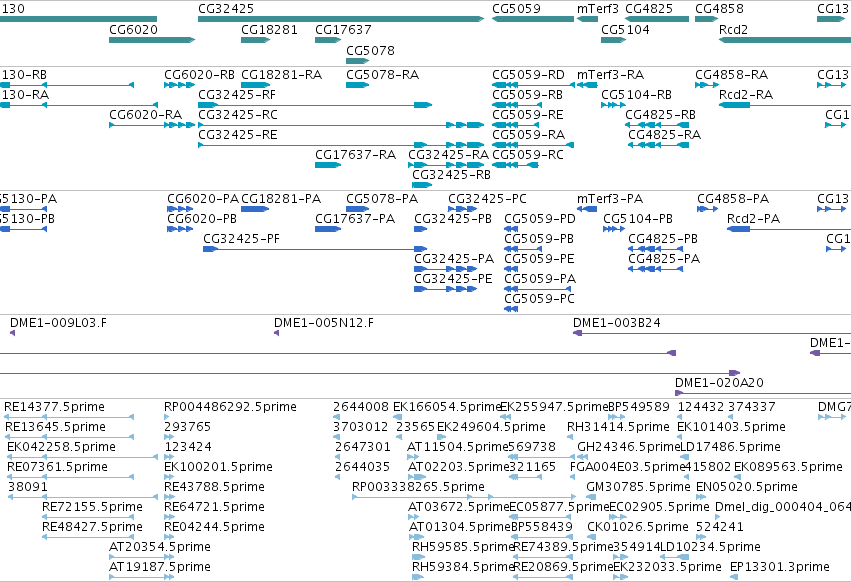Click transcript CG32425-RC
851x582 pixels.
point(238,115)
